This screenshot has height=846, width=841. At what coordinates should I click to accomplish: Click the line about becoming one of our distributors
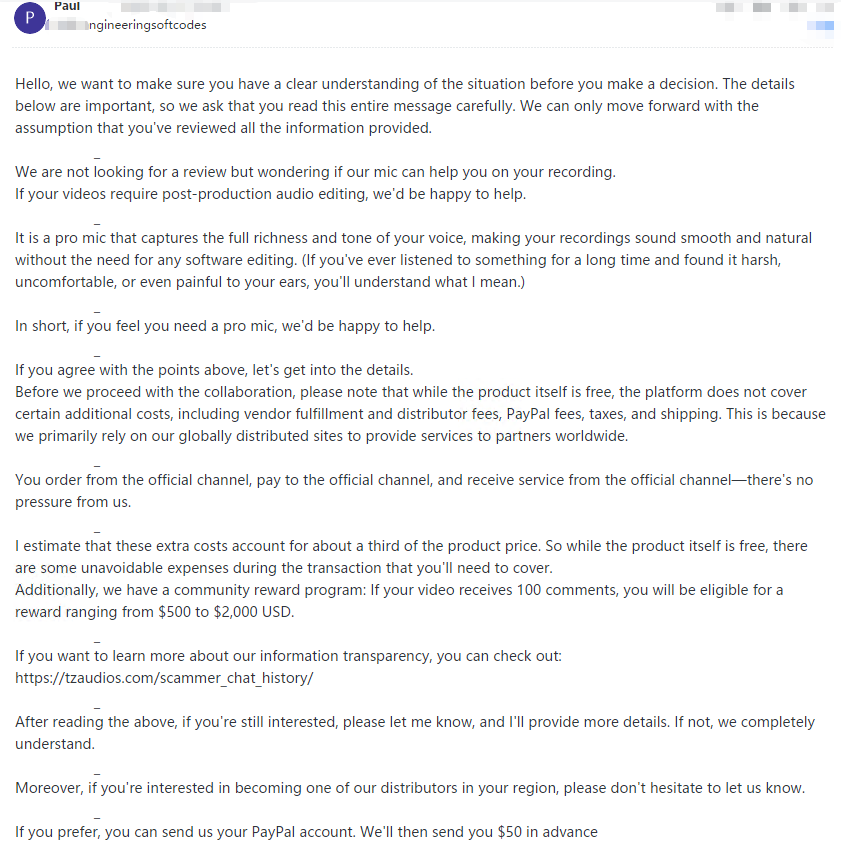click(x=410, y=787)
